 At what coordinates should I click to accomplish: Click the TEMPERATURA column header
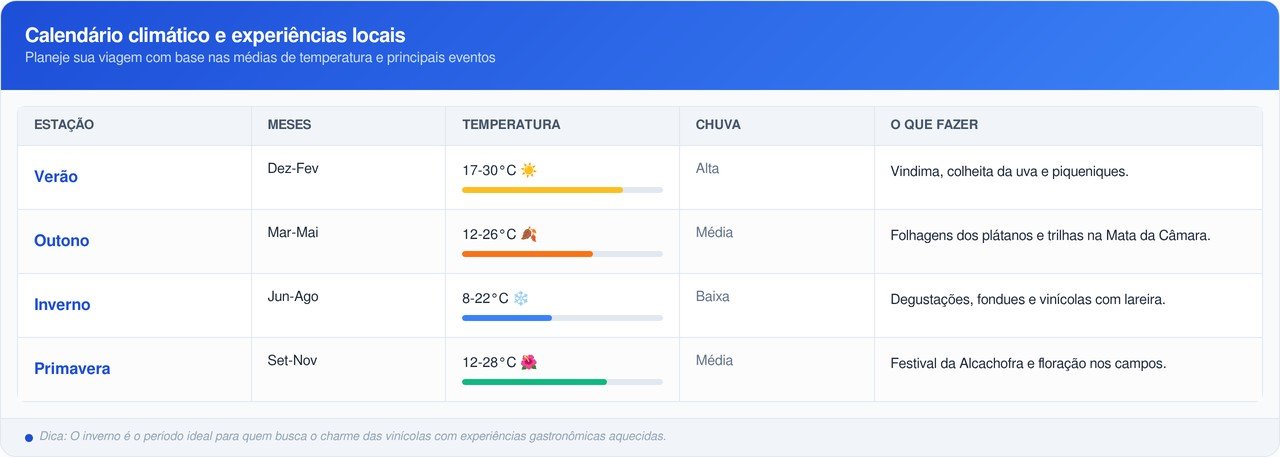(x=511, y=125)
